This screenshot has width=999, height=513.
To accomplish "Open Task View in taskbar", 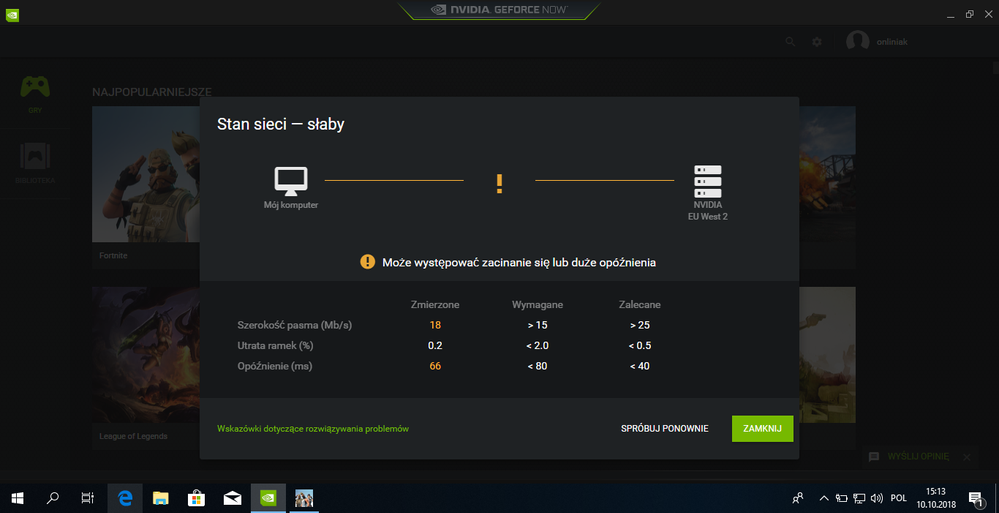I will pos(88,498).
